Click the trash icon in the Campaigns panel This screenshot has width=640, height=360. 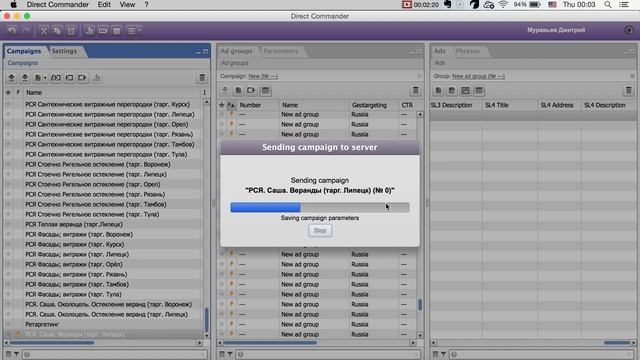(202, 78)
